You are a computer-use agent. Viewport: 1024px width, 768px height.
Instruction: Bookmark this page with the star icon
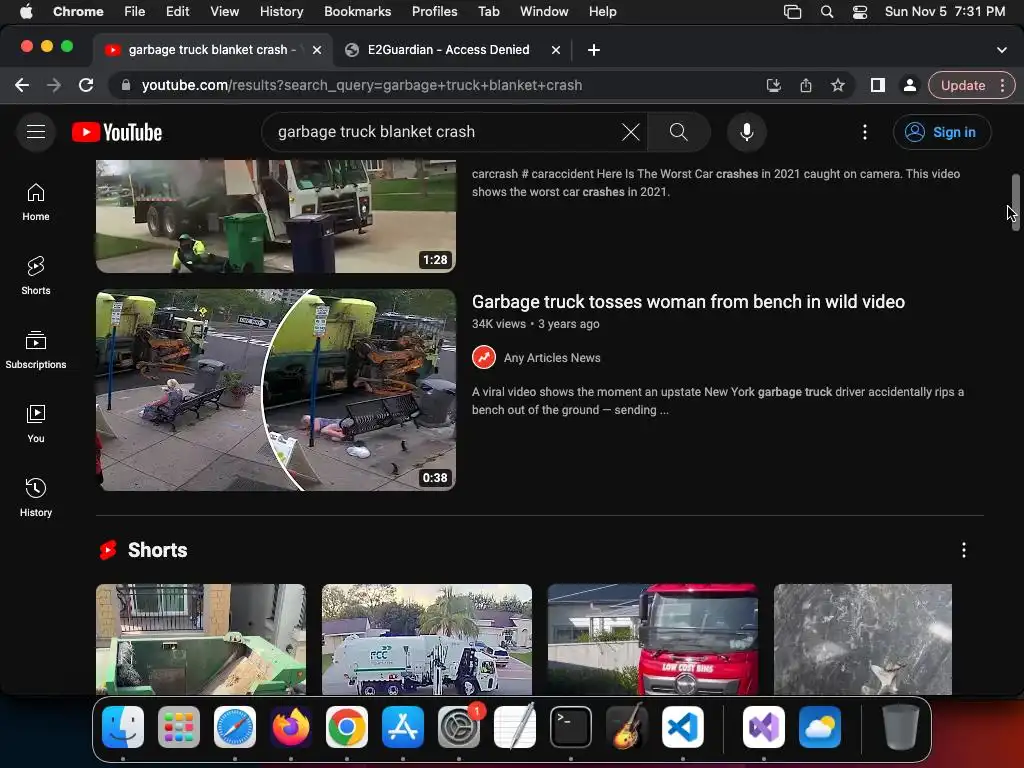pyautogui.click(x=838, y=85)
